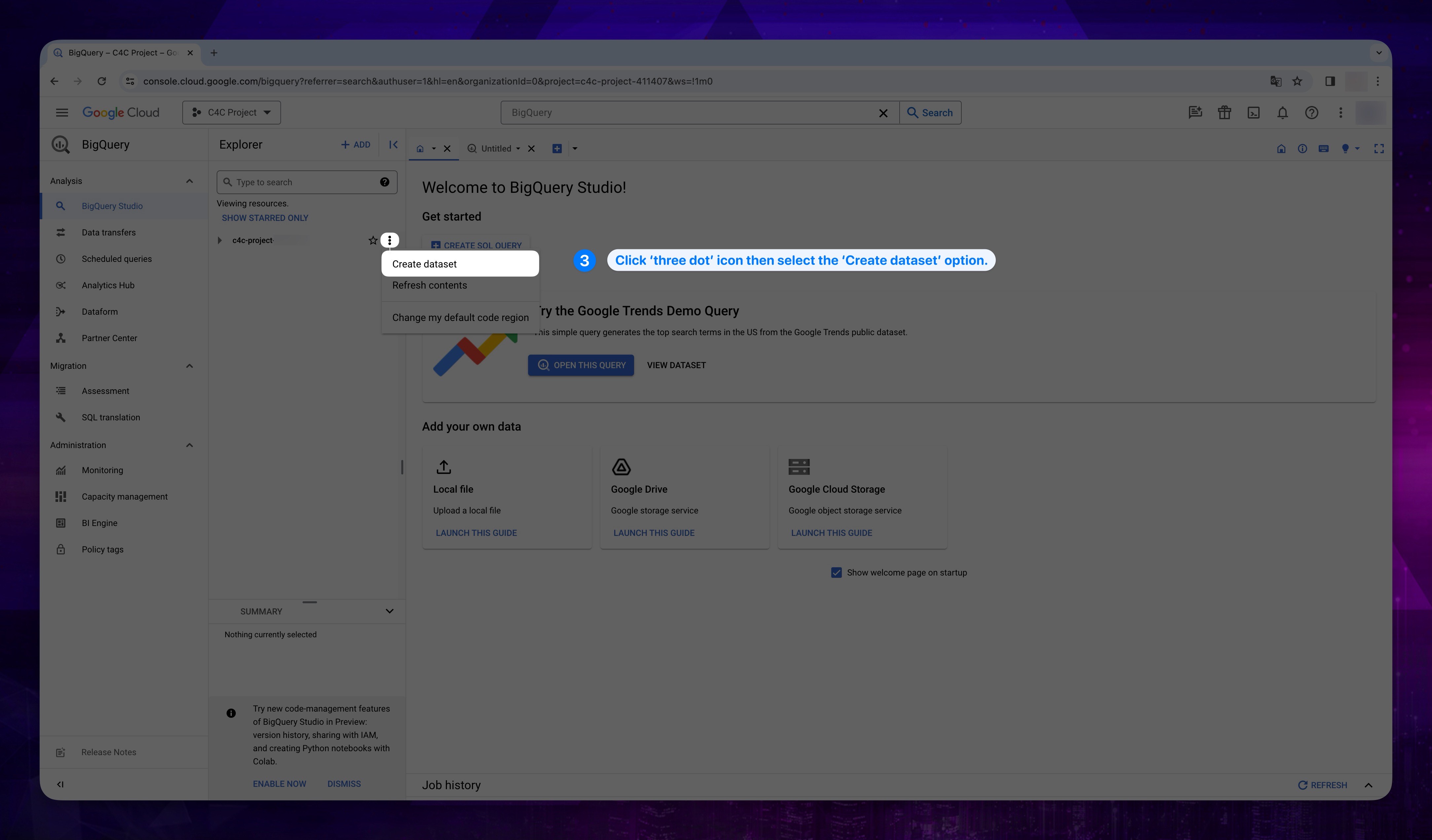Launch the Google Cloud Storage guide
Viewport: 1432px width, 840px height.
pyautogui.click(x=831, y=533)
